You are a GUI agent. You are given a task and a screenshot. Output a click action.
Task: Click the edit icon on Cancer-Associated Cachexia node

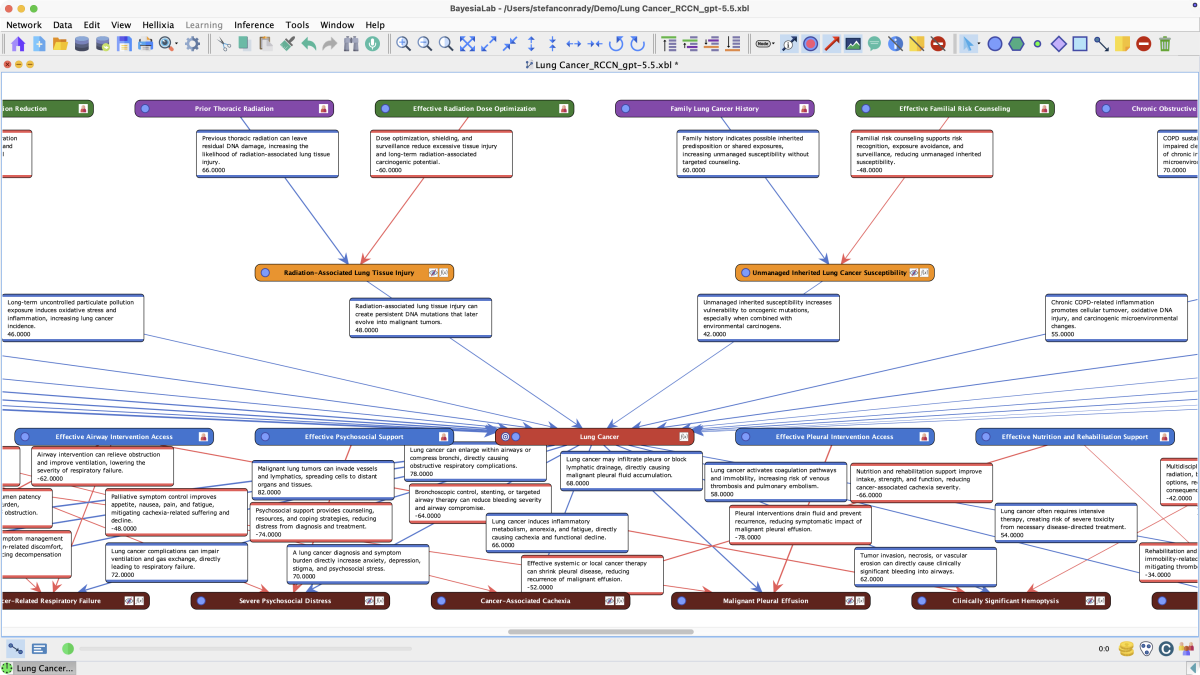pyautogui.click(x=609, y=601)
